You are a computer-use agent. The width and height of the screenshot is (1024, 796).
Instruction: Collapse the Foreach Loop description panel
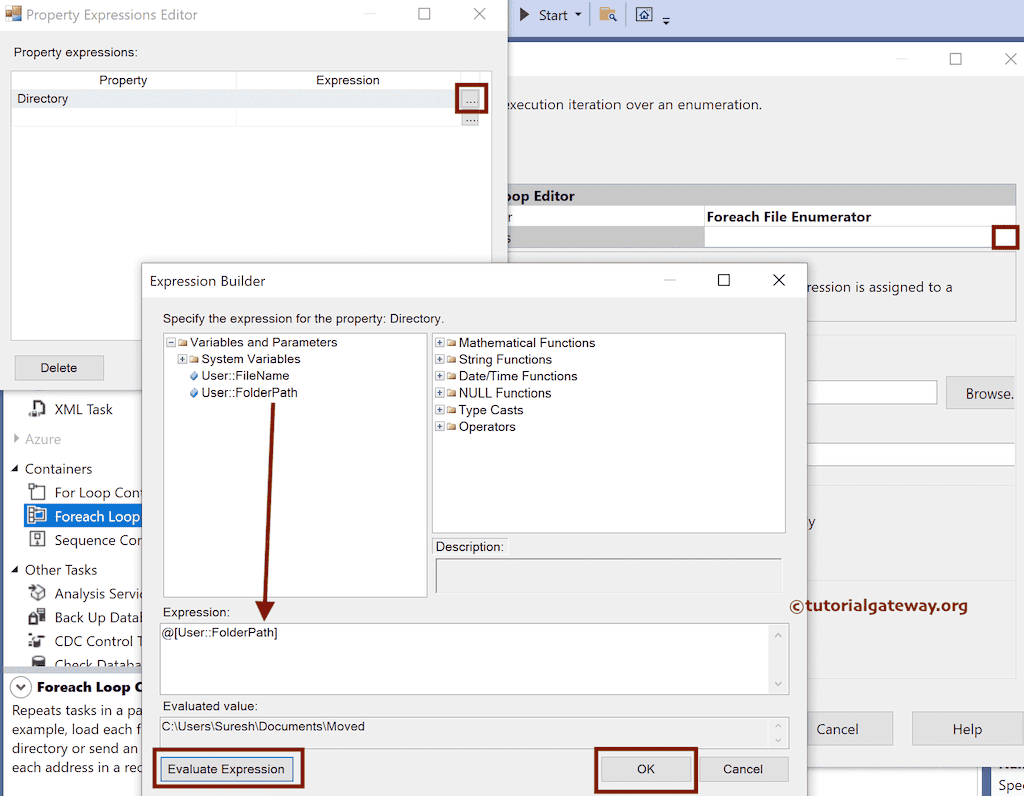click(21, 687)
